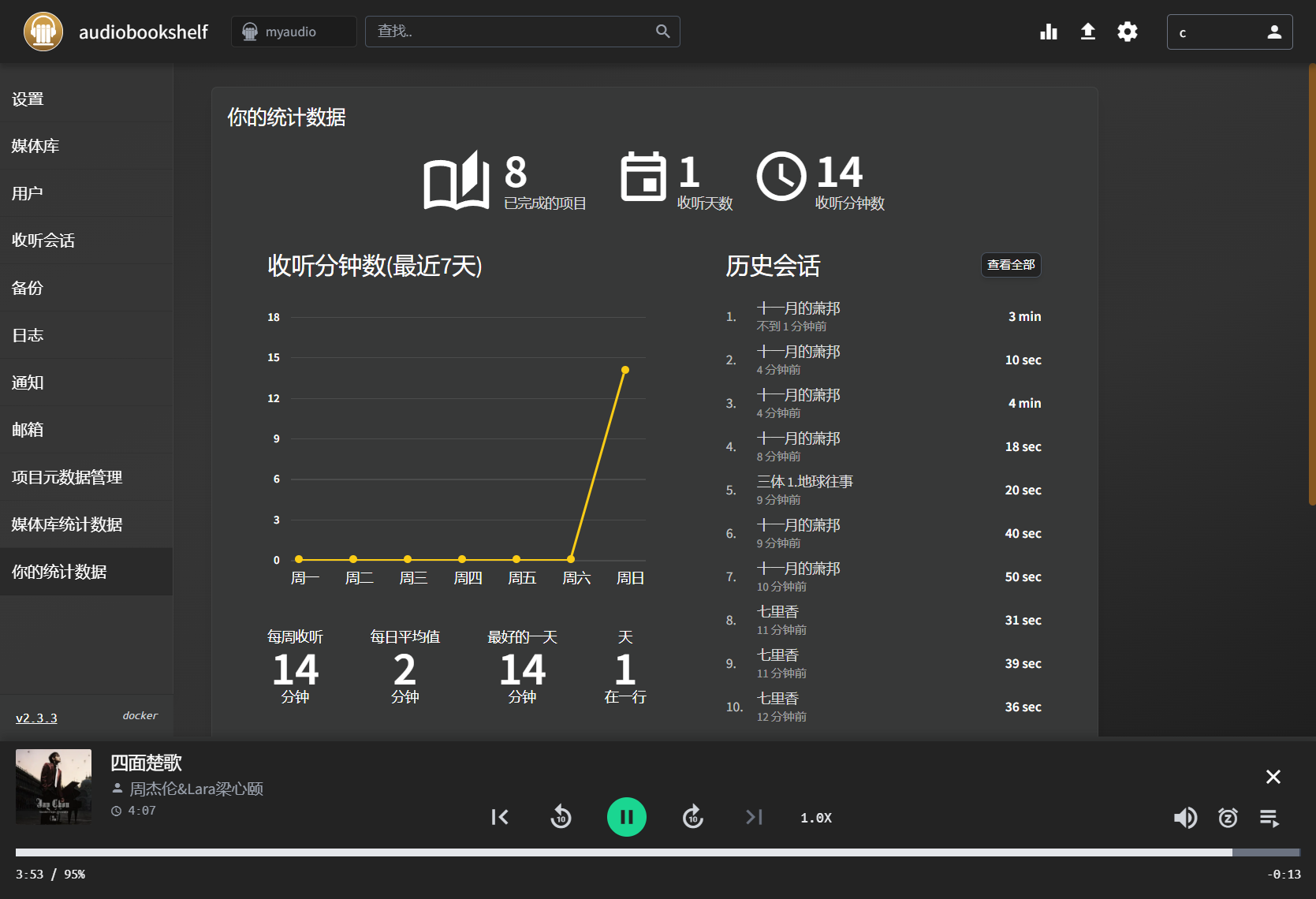
Task: Rewind 10 seconds in the player
Action: coord(561,817)
